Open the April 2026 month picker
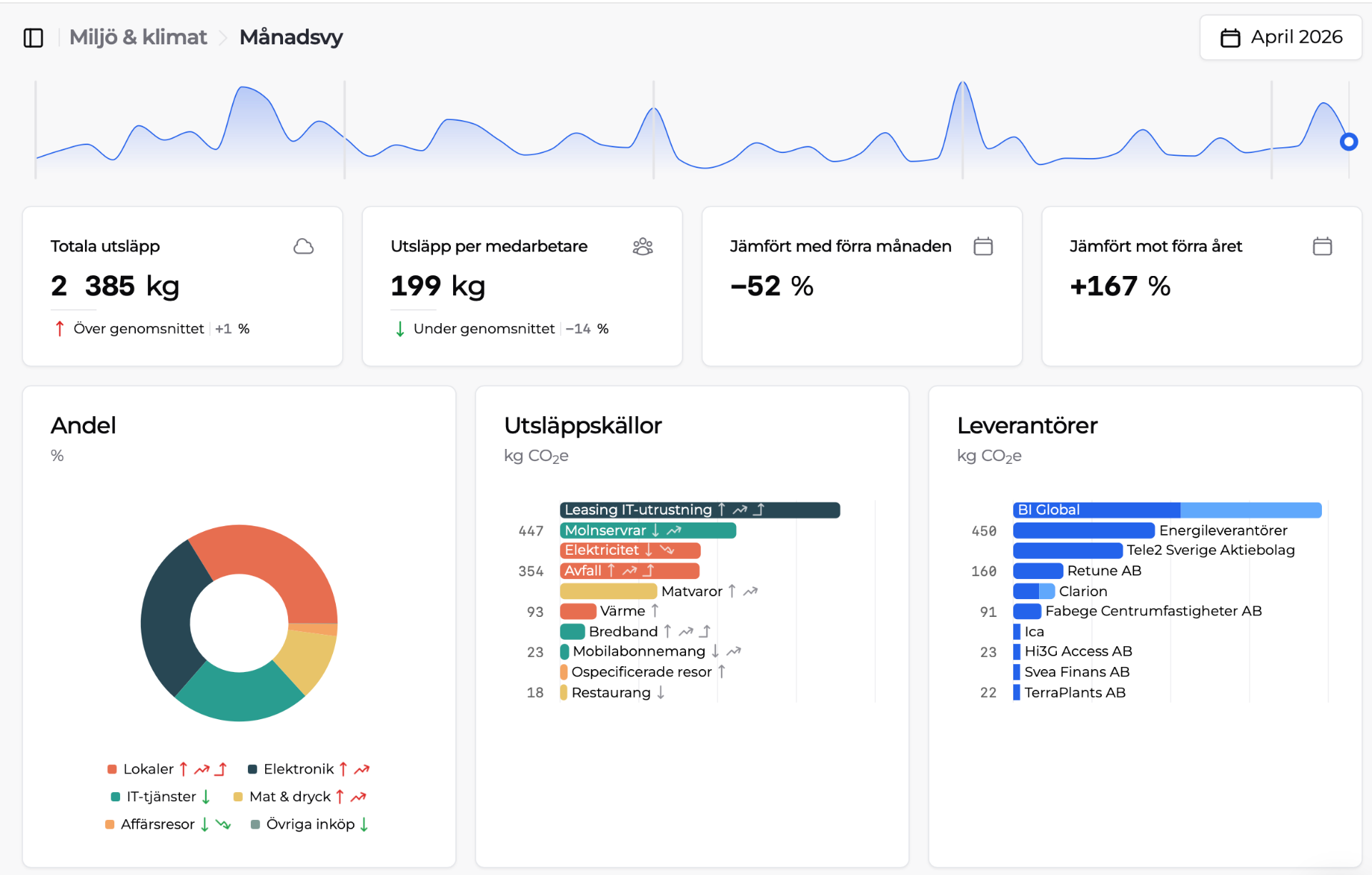This screenshot has height=875, width=1372. coord(1281,37)
